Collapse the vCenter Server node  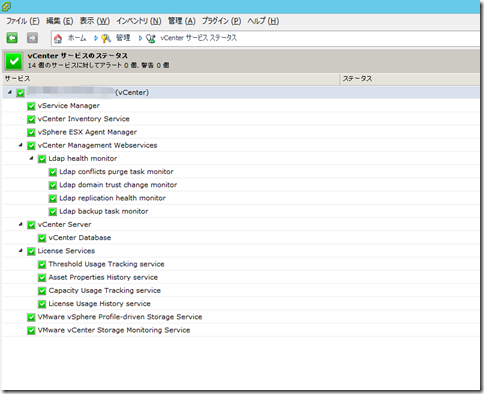[21, 224]
